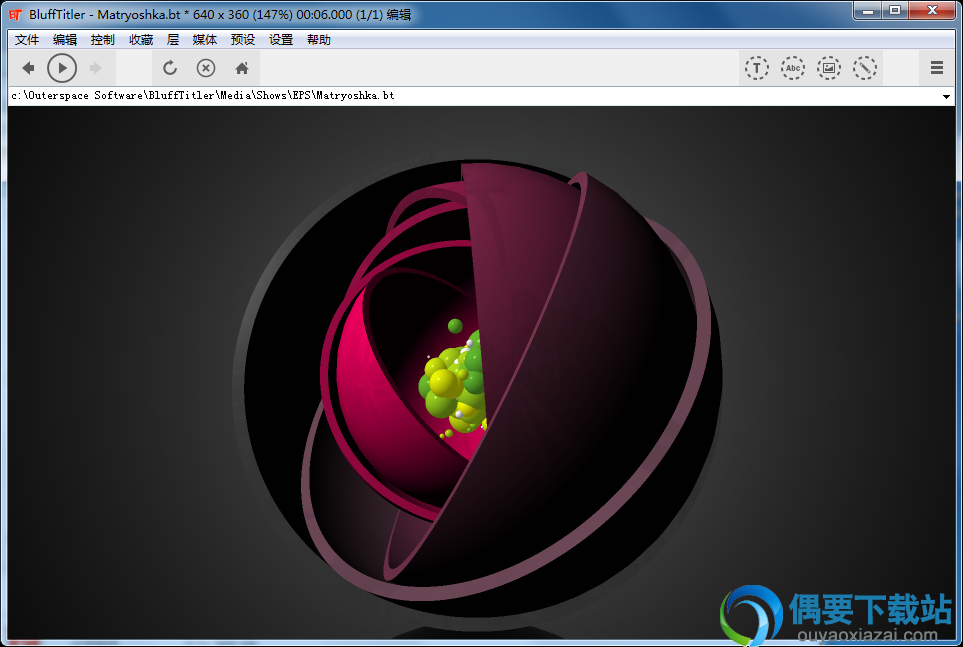The height and width of the screenshot is (647, 963).
Task: Click the refresh circular arrow icon
Action: (170, 68)
